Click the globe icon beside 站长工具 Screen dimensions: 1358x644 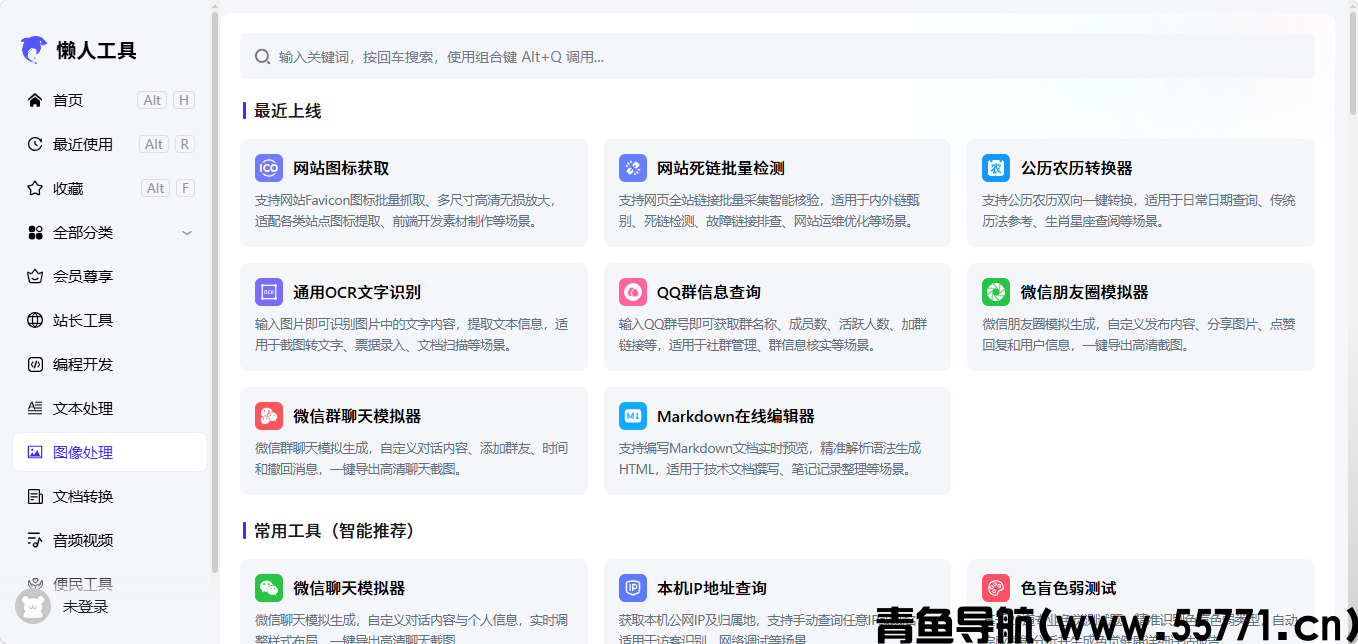[x=35, y=320]
